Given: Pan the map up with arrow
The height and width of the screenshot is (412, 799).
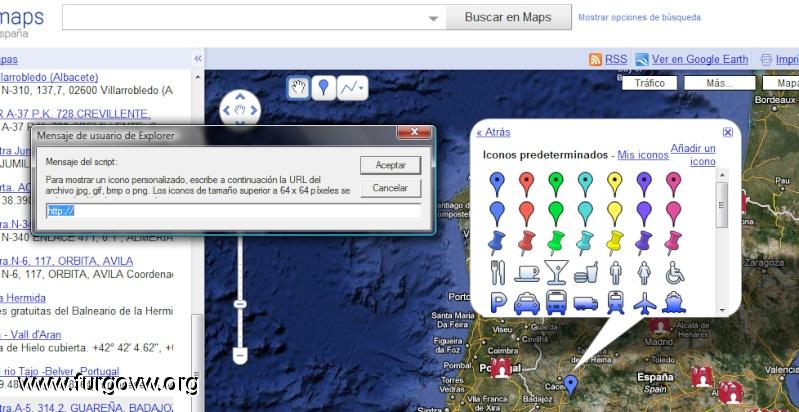Looking at the screenshot, I should (x=240, y=96).
